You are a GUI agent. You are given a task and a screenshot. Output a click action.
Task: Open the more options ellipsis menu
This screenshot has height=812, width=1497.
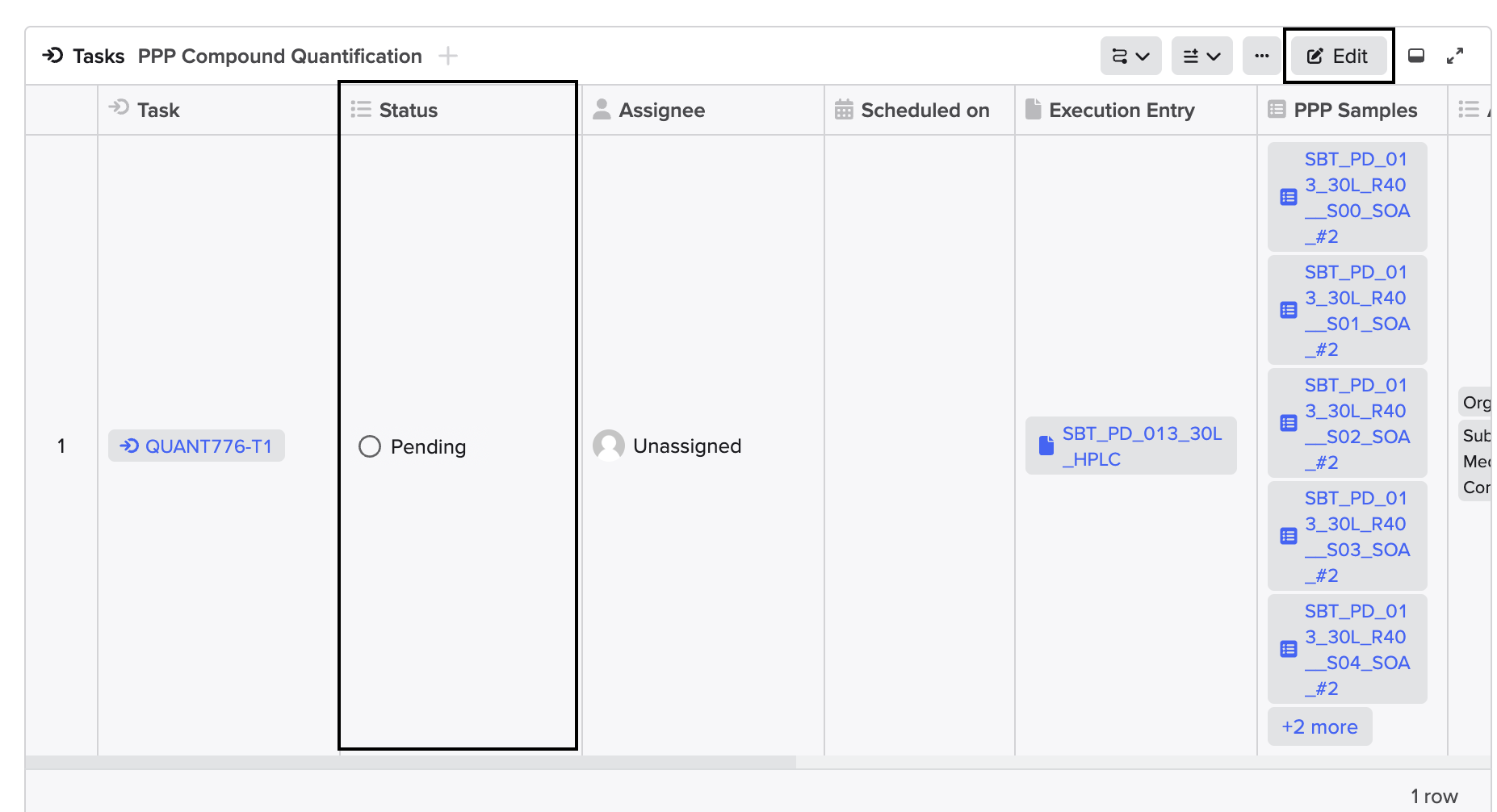(1261, 56)
